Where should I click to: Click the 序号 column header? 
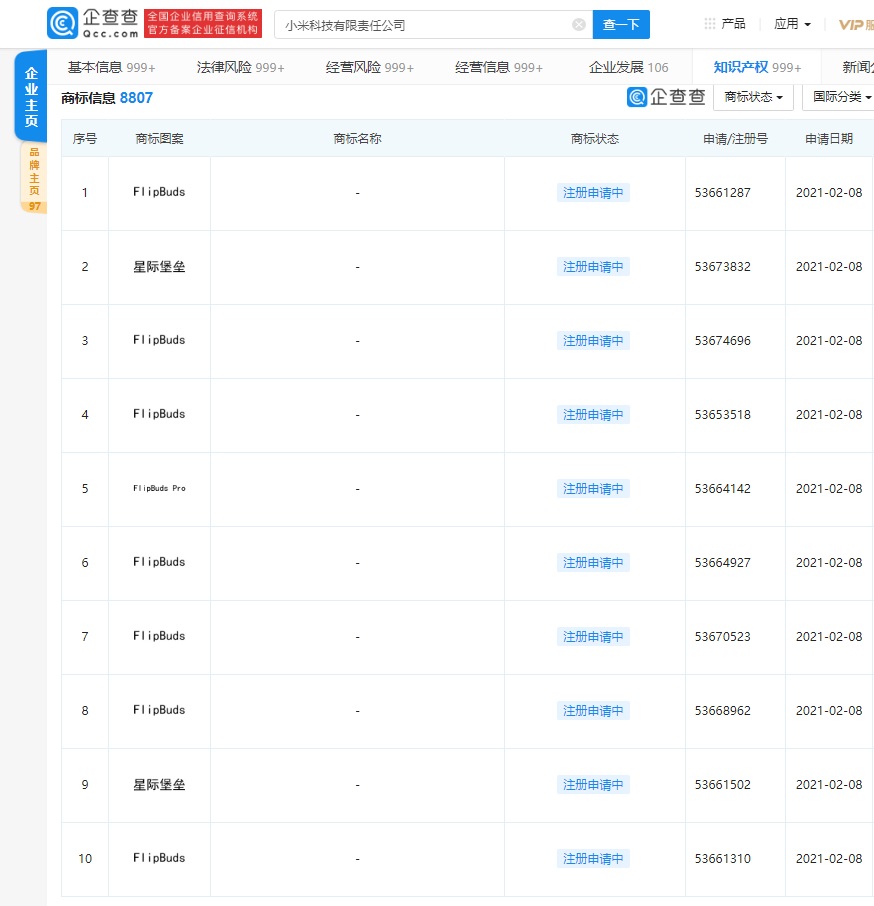pos(85,139)
